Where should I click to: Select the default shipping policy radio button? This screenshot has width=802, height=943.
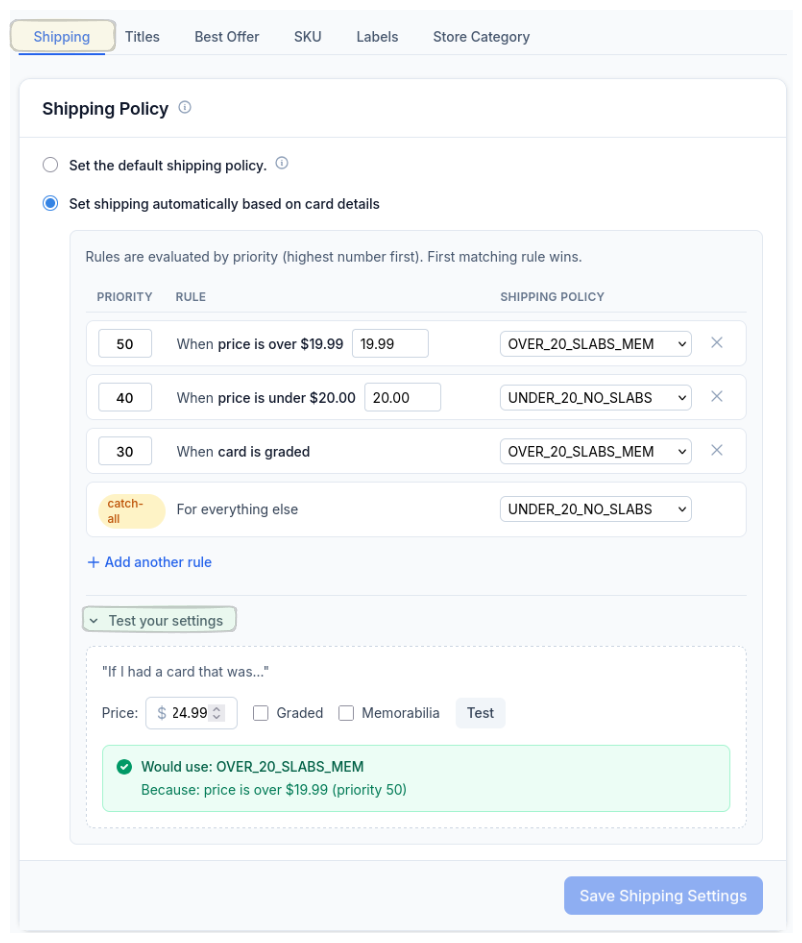tap(50, 164)
